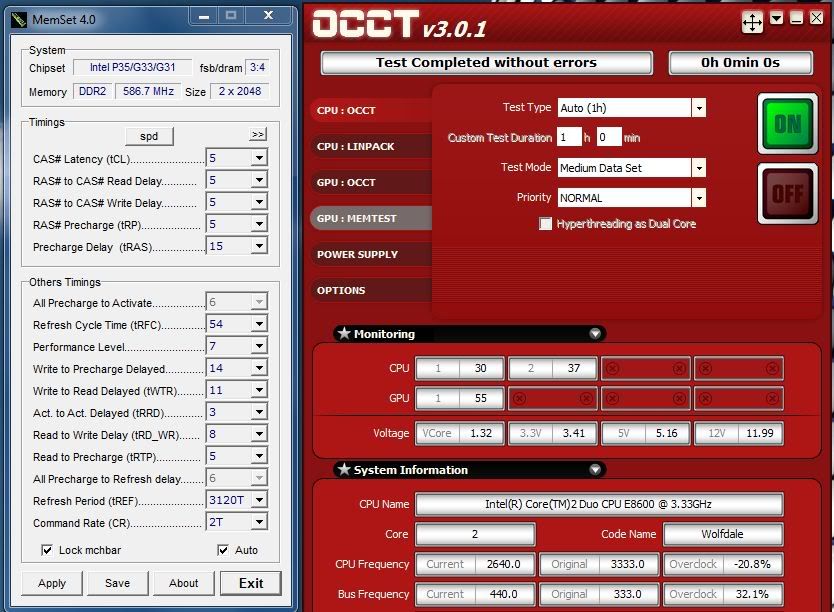Click CPU core 2 temperature 37
This screenshot has width=834, height=612.
[574, 368]
